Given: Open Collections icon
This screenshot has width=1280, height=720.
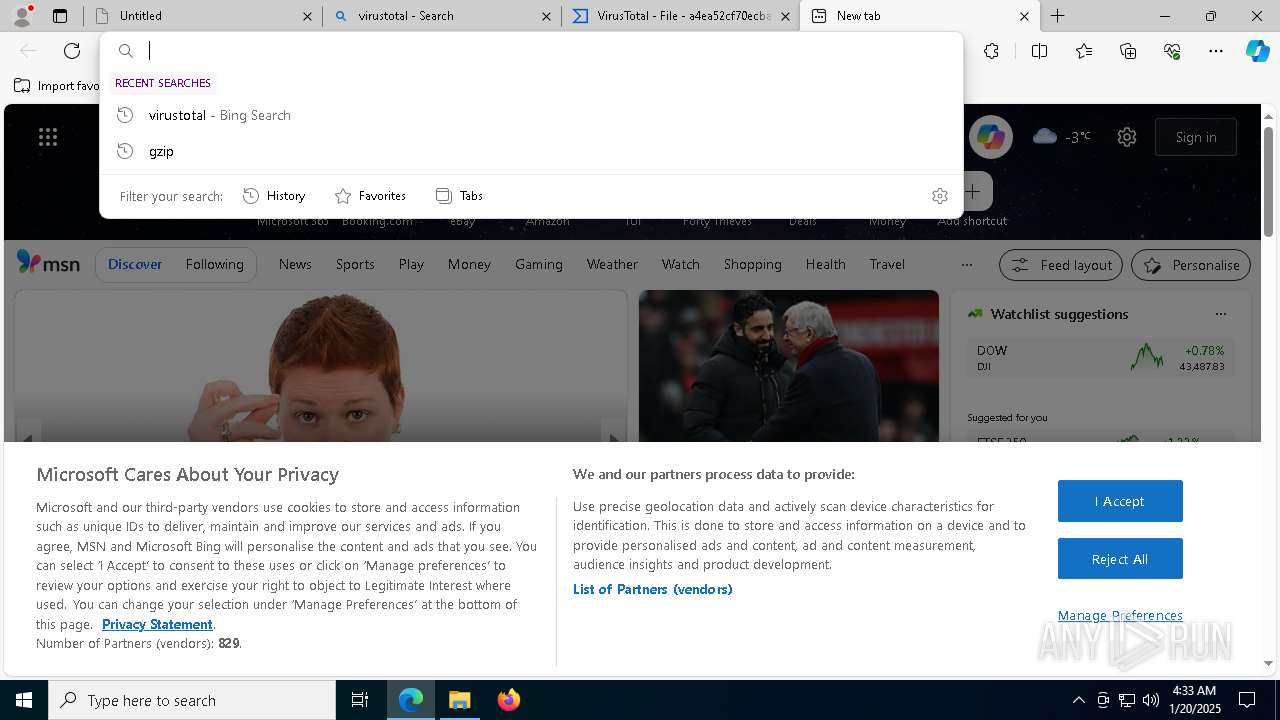Looking at the screenshot, I should tap(1128, 51).
